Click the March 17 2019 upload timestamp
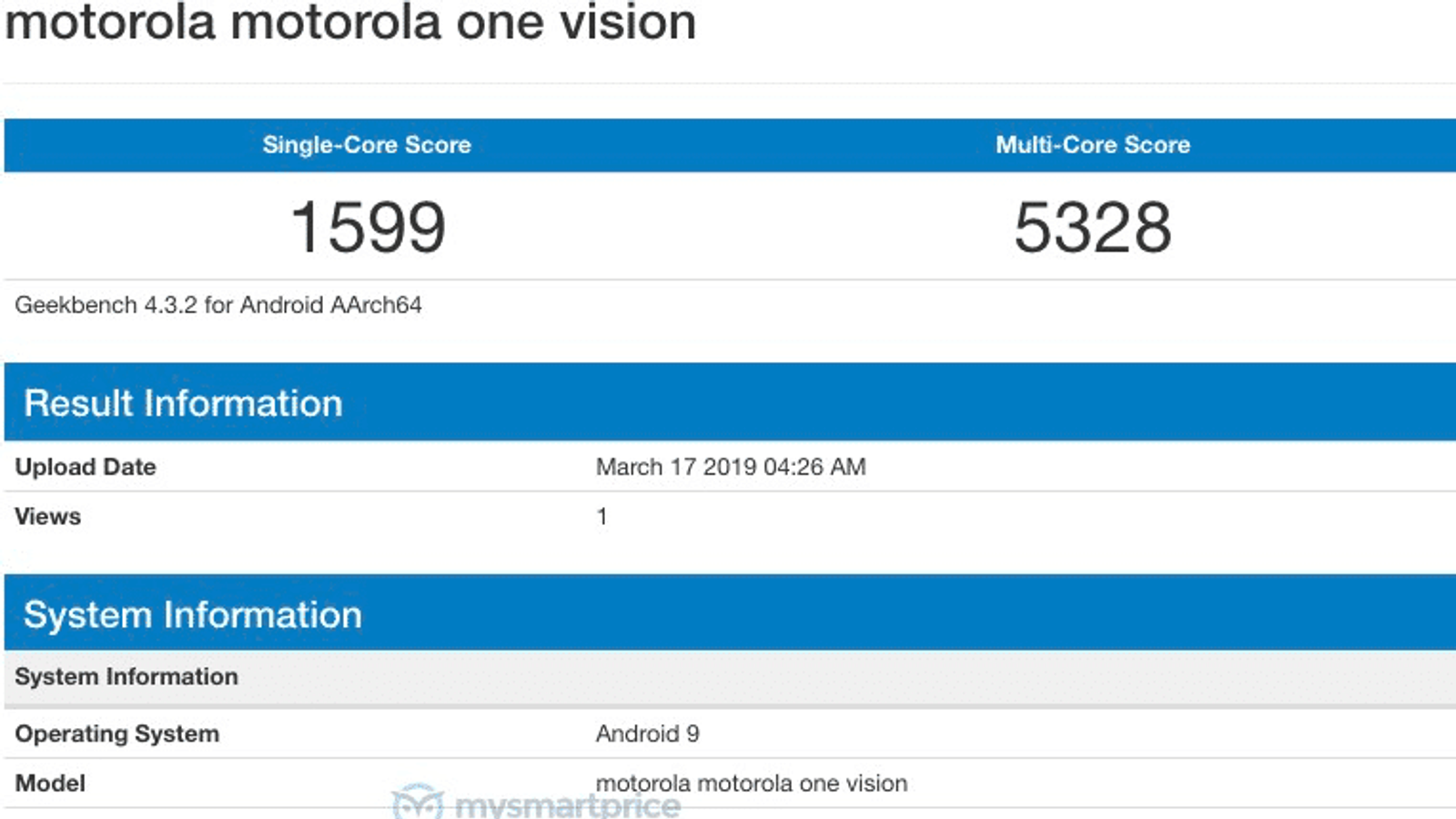This screenshot has height=819, width=1456. point(731,467)
